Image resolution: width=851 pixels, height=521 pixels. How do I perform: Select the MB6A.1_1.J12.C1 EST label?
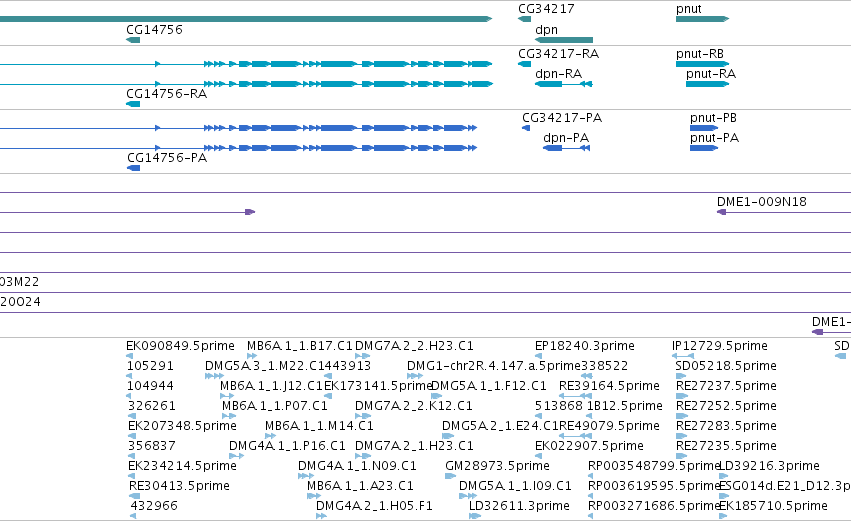pyautogui.click(x=272, y=386)
